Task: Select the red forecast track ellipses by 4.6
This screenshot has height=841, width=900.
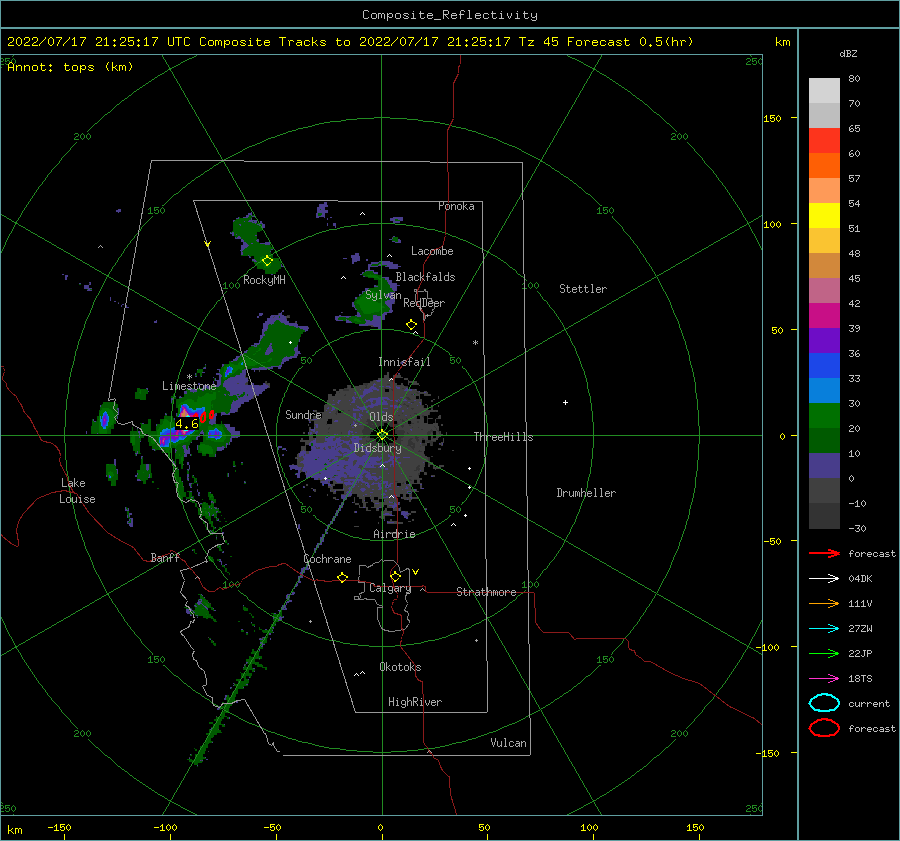Action: click(x=207, y=416)
